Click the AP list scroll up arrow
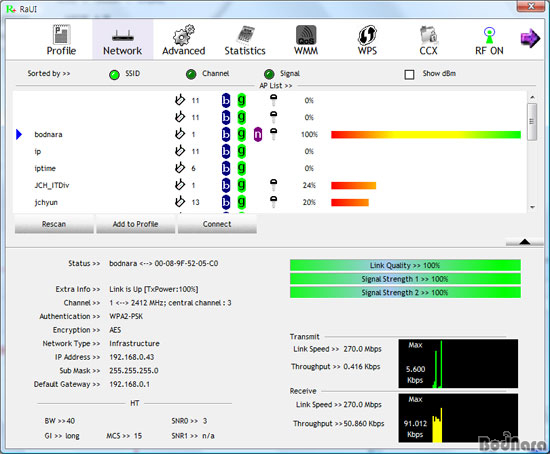 point(532,97)
